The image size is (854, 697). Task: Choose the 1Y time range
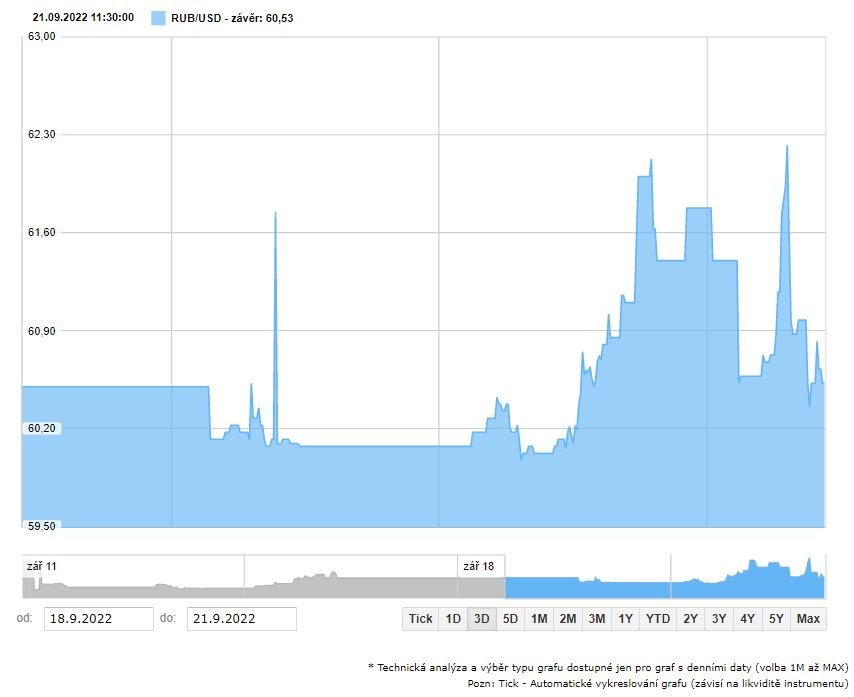point(626,619)
